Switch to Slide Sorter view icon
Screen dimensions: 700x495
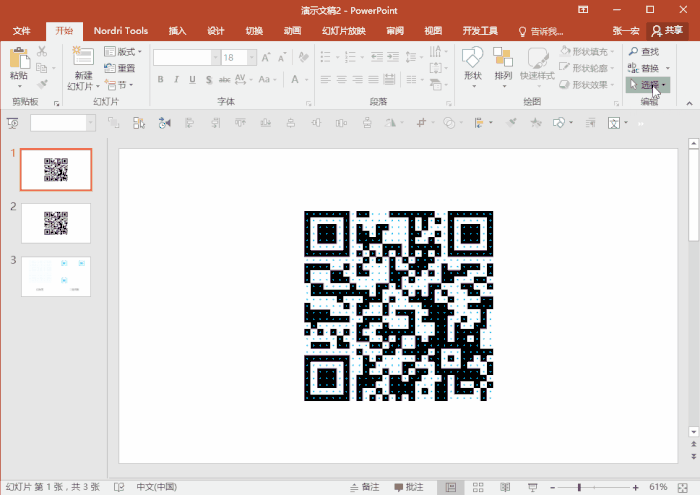(478, 487)
